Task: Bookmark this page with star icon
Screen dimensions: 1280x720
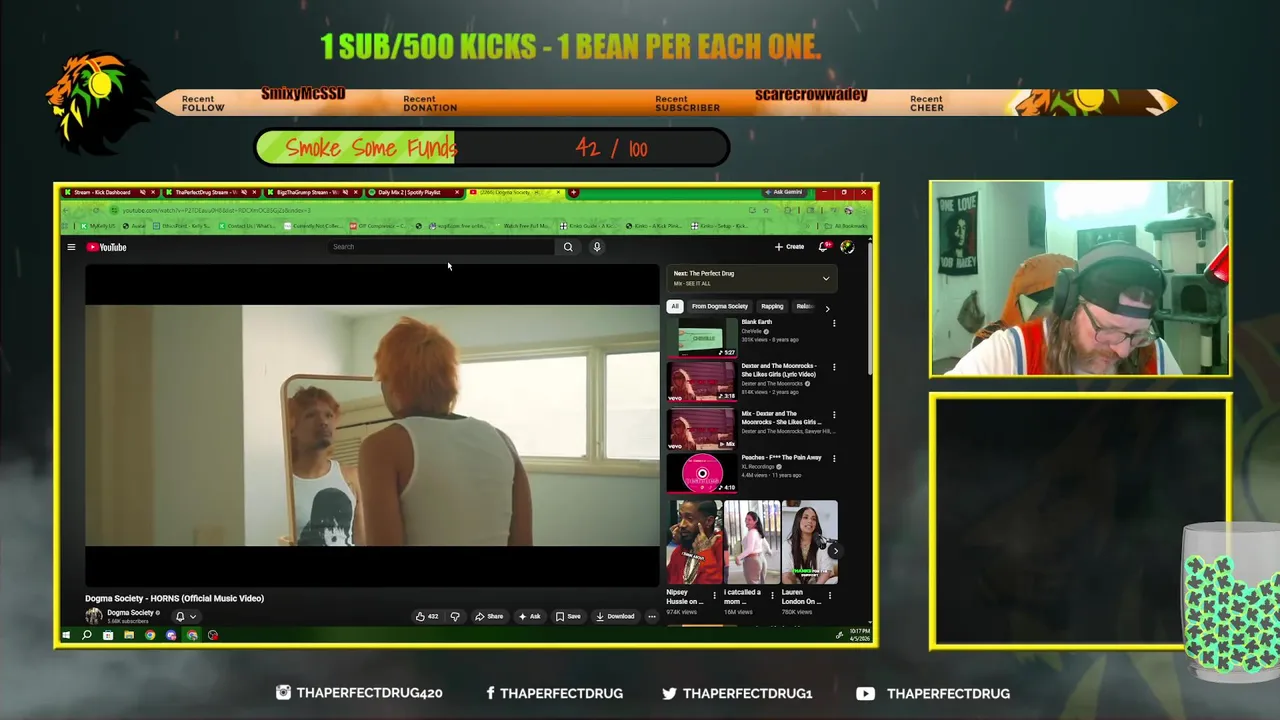Action: tap(766, 210)
